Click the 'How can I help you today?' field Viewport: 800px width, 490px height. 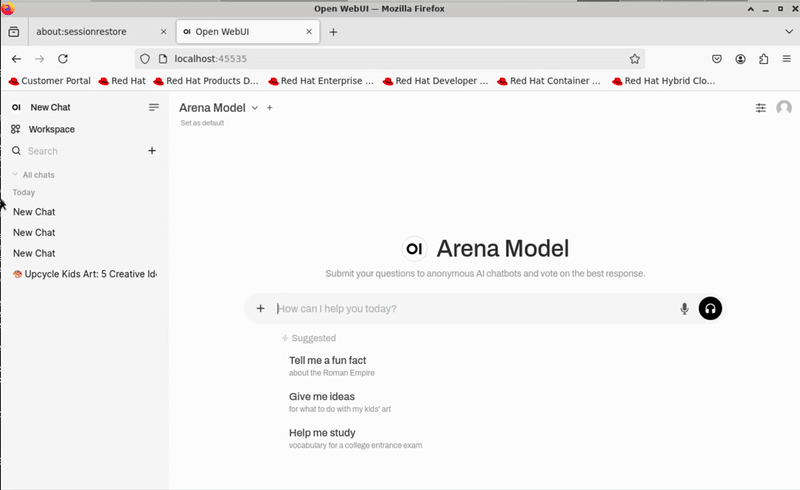click(x=470, y=309)
